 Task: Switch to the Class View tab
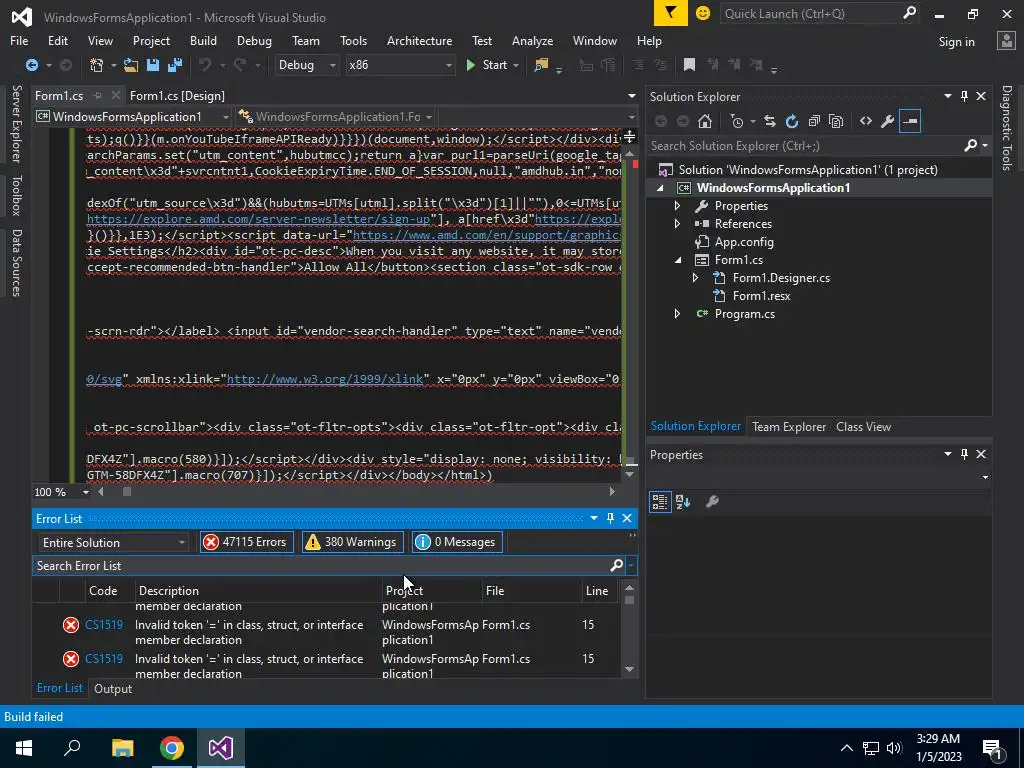tap(863, 426)
